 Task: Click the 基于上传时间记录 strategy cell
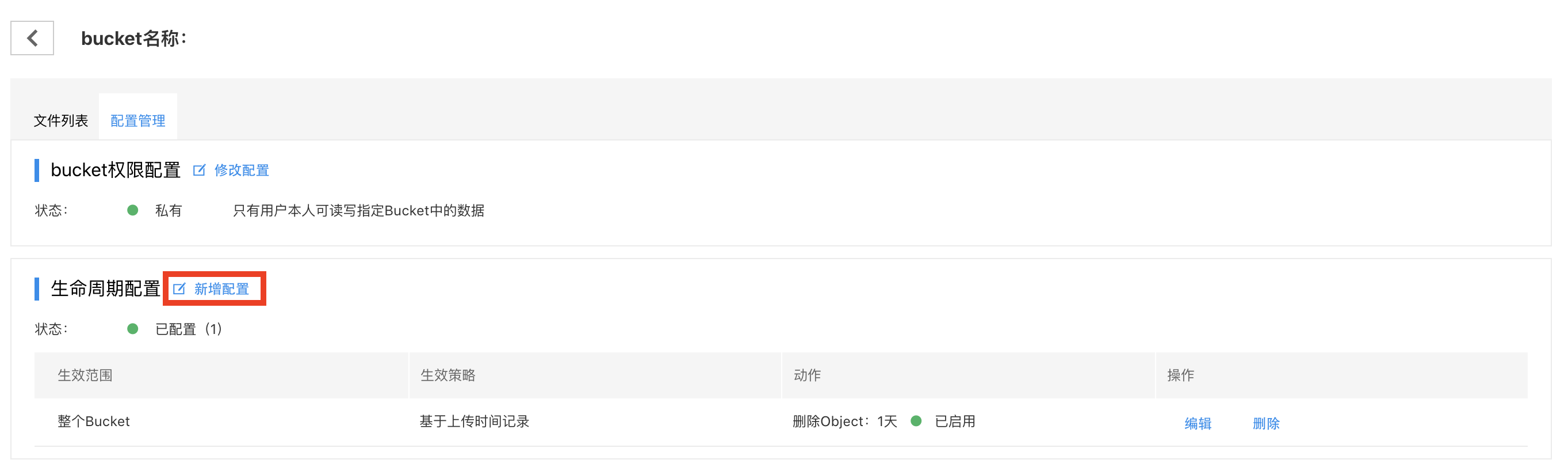click(474, 421)
